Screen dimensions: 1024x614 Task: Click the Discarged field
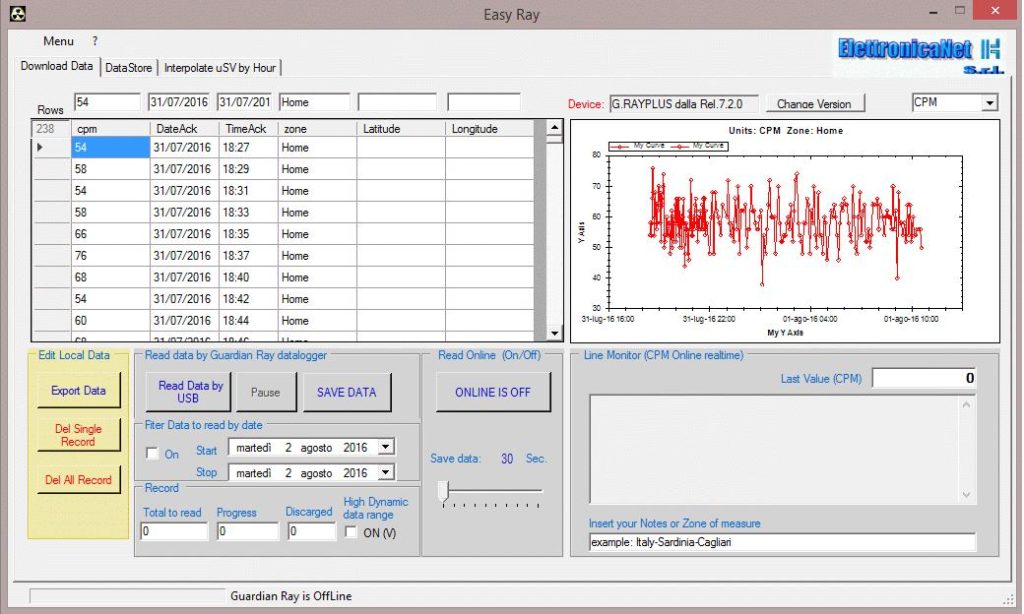pos(312,531)
